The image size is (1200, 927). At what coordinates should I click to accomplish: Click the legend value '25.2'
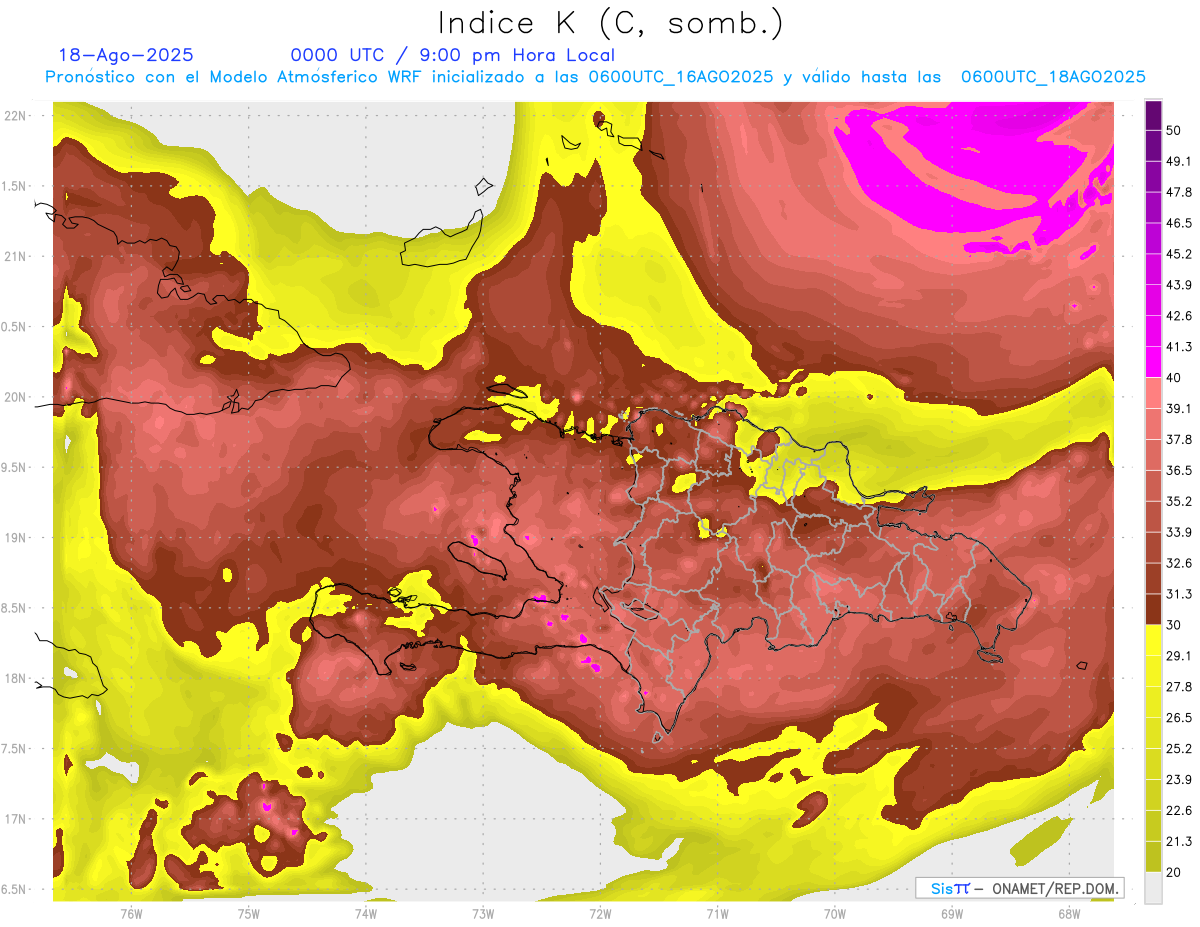(1179, 748)
